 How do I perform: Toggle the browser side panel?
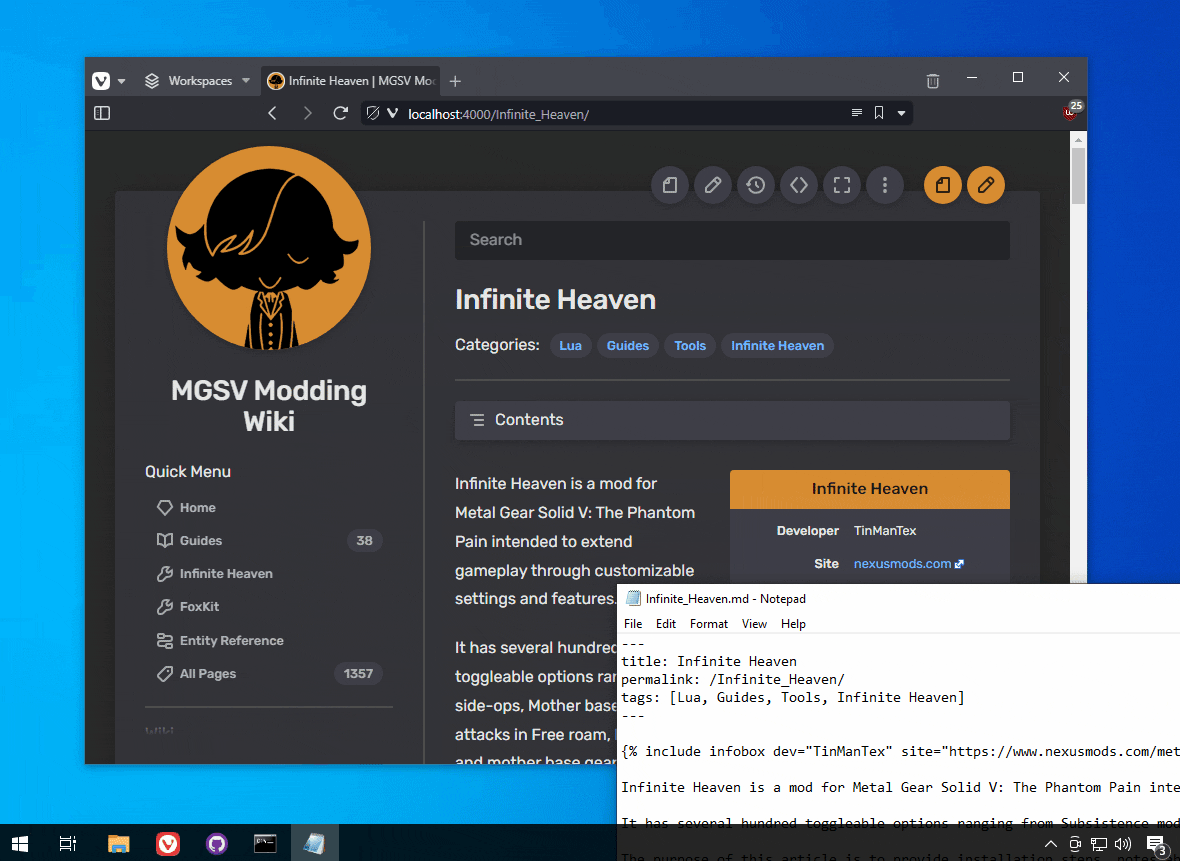tap(102, 113)
